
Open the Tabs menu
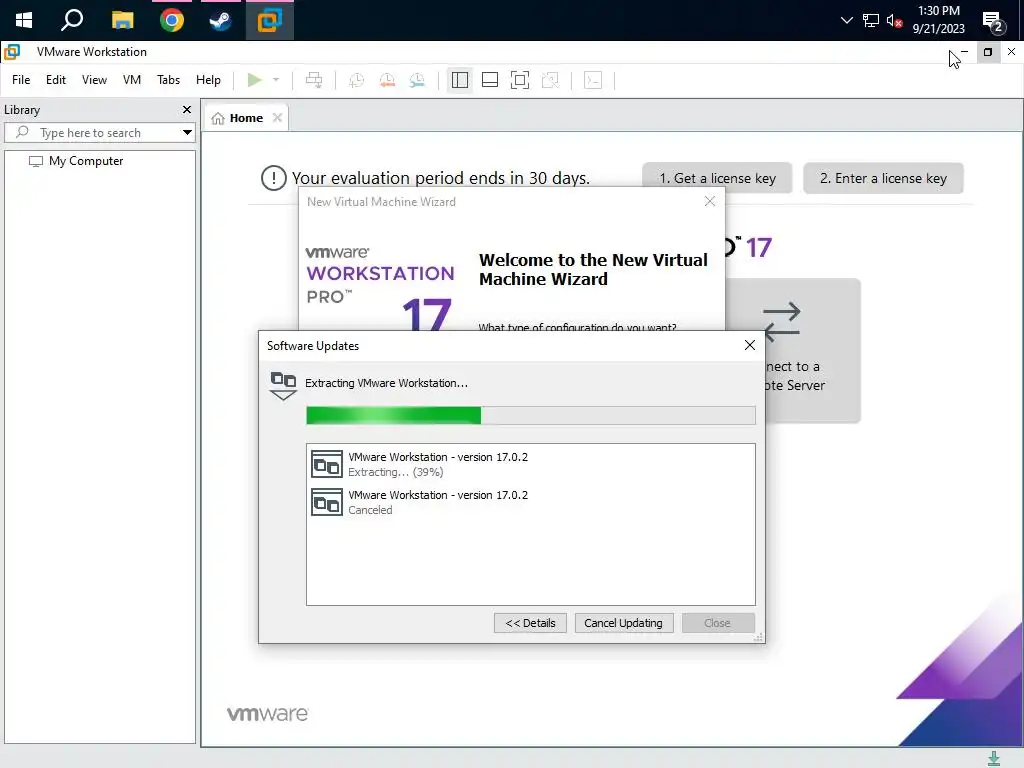[x=168, y=80]
